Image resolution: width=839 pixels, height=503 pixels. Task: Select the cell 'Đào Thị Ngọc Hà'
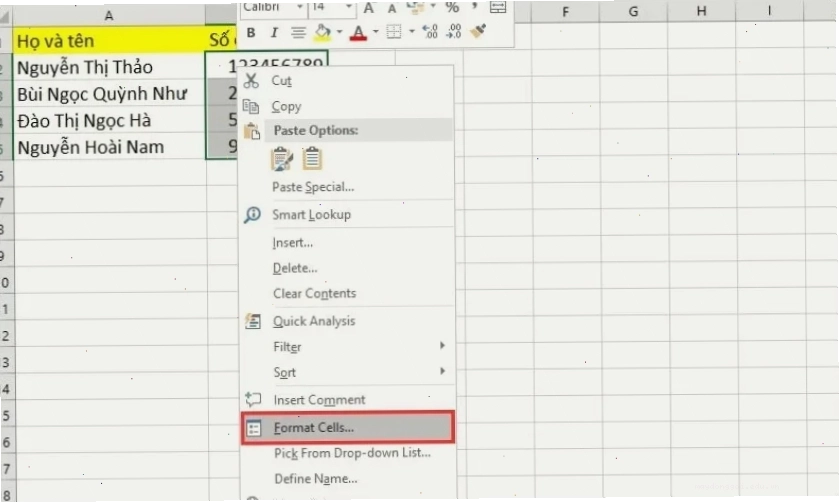[109, 120]
